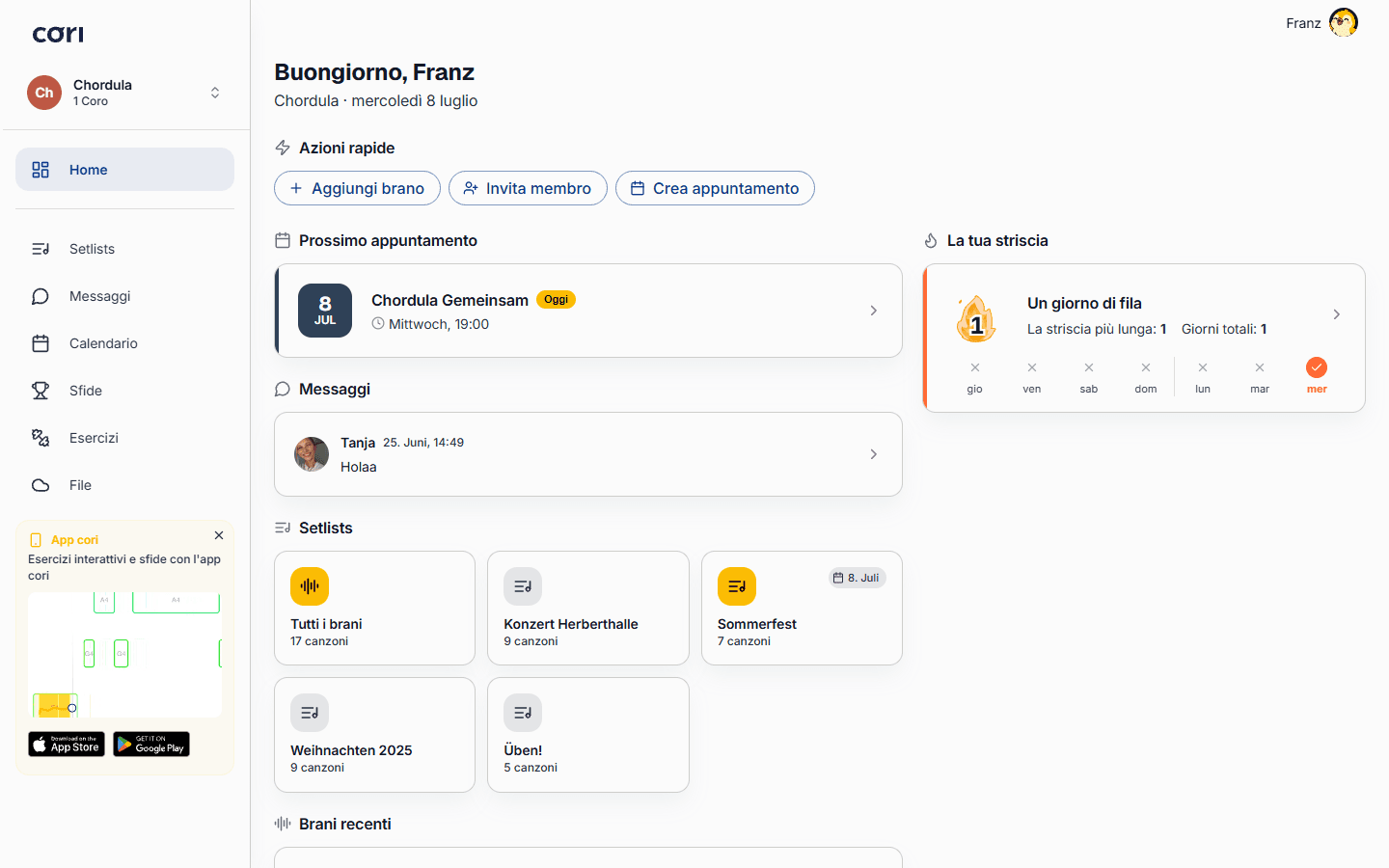1389x868 pixels.
Task: Open Calendario in the sidebar
Action: point(124,343)
